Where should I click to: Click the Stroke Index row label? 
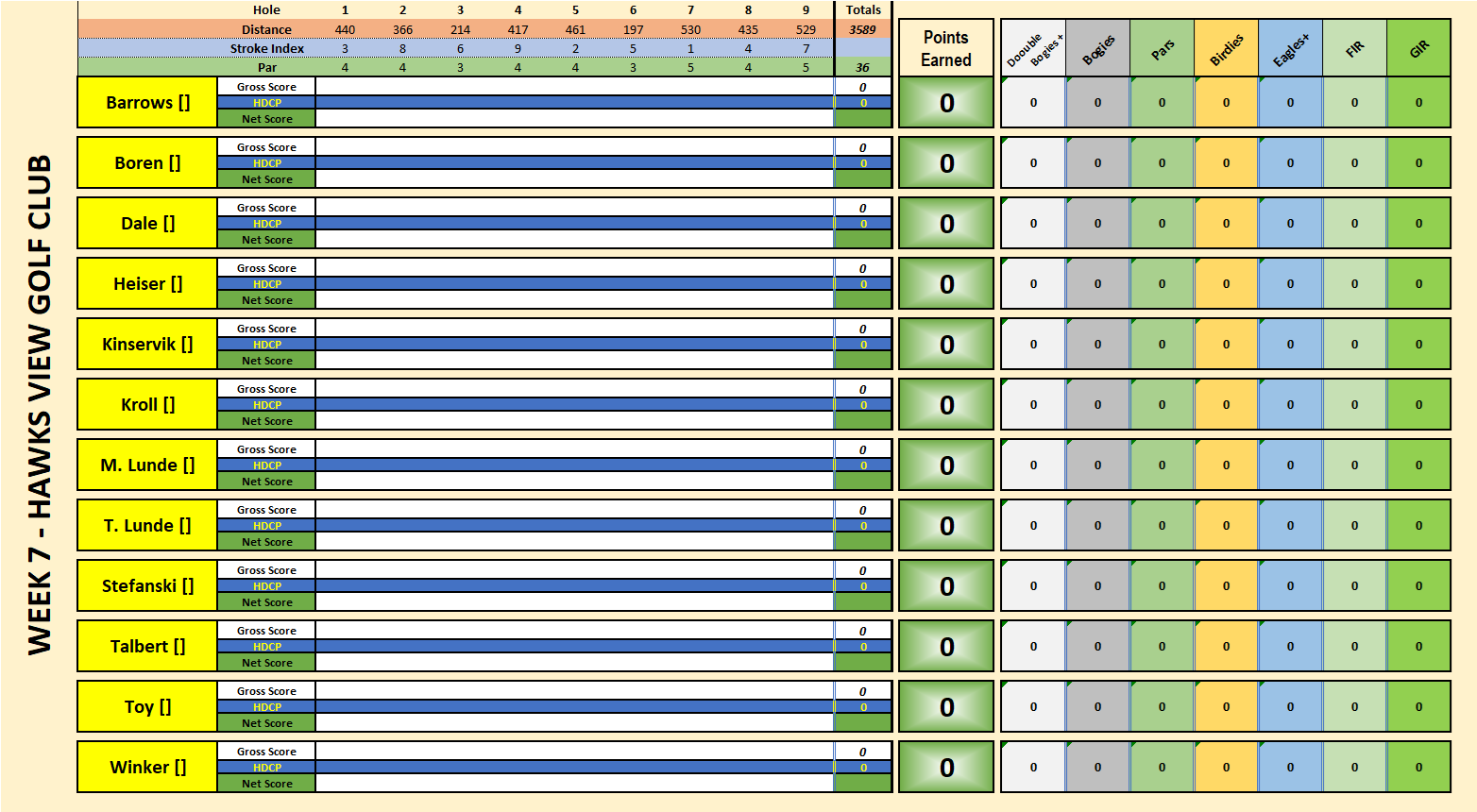click(266, 48)
